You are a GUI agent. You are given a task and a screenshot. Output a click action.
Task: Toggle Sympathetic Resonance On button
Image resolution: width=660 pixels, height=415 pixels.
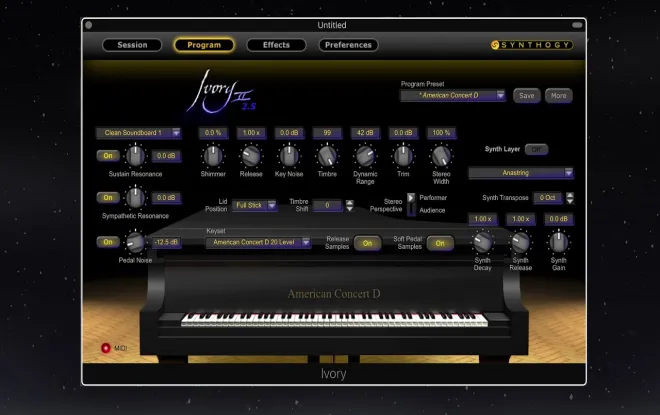[108, 197]
